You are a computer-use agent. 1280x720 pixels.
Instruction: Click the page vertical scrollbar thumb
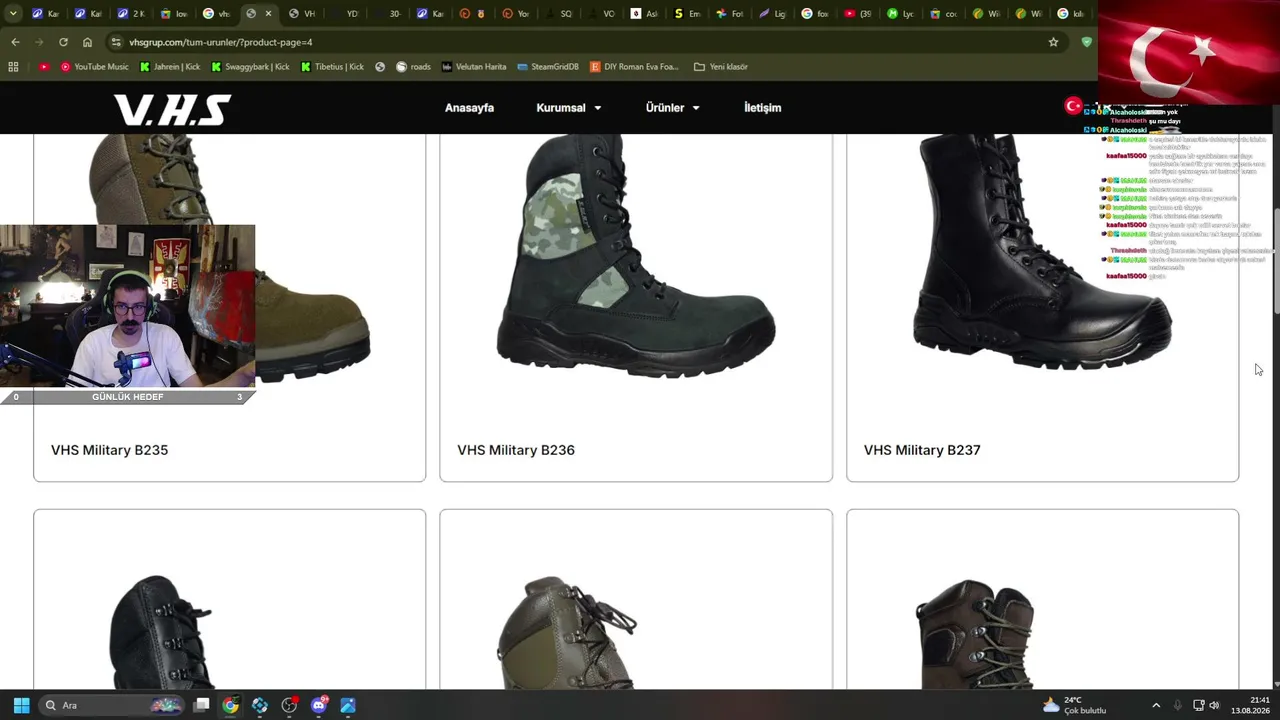point(1275,262)
